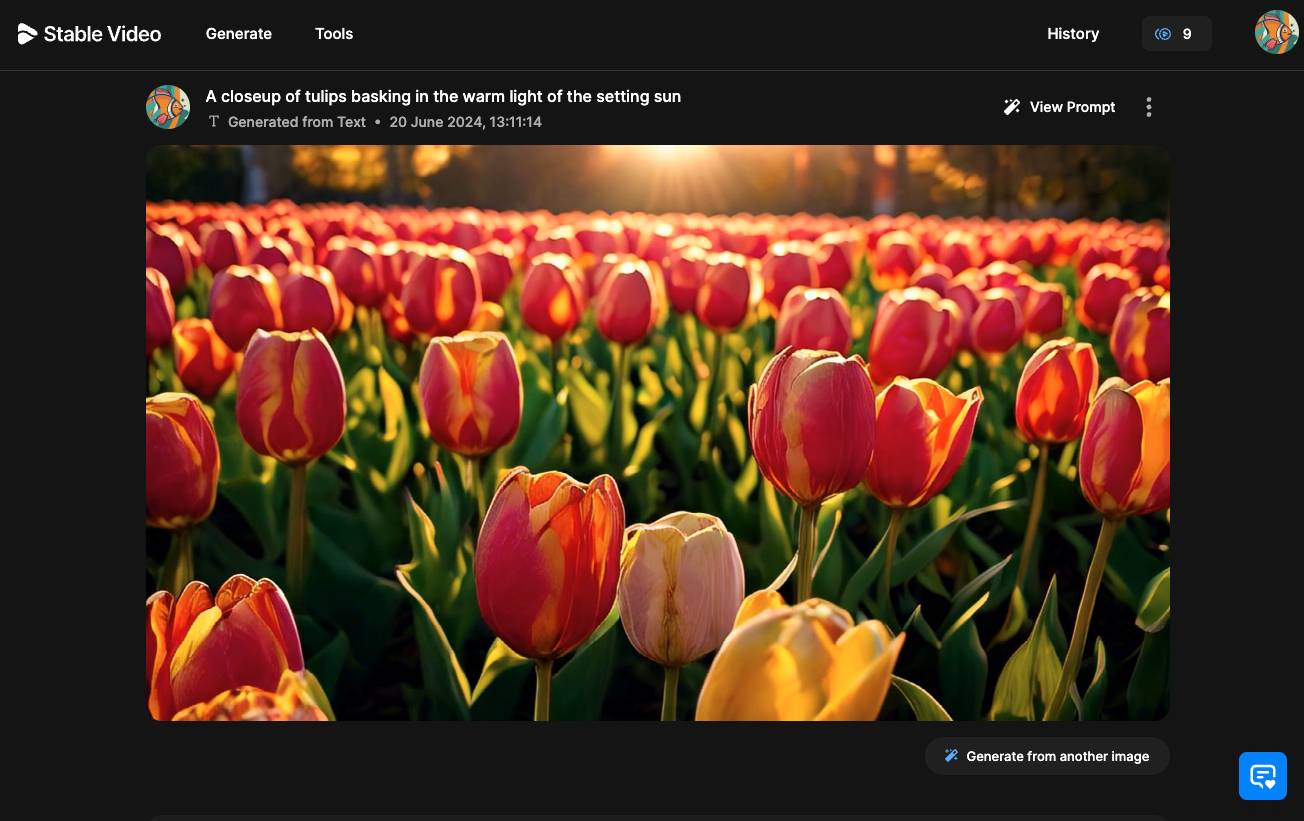Open the account avatar in the top bar
Screen dimensions: 1304x821
[x=1277, y=32]
